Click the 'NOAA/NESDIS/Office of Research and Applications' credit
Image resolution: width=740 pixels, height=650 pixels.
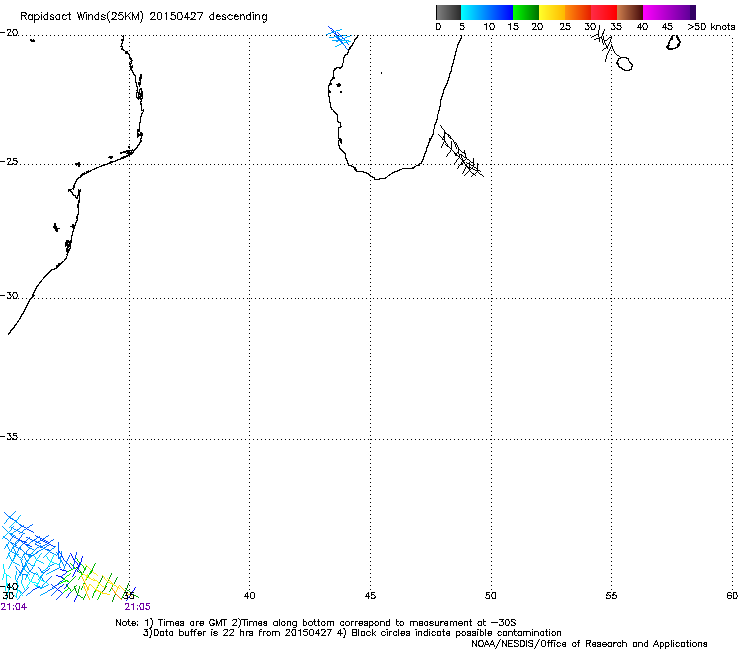coord(589,644)
